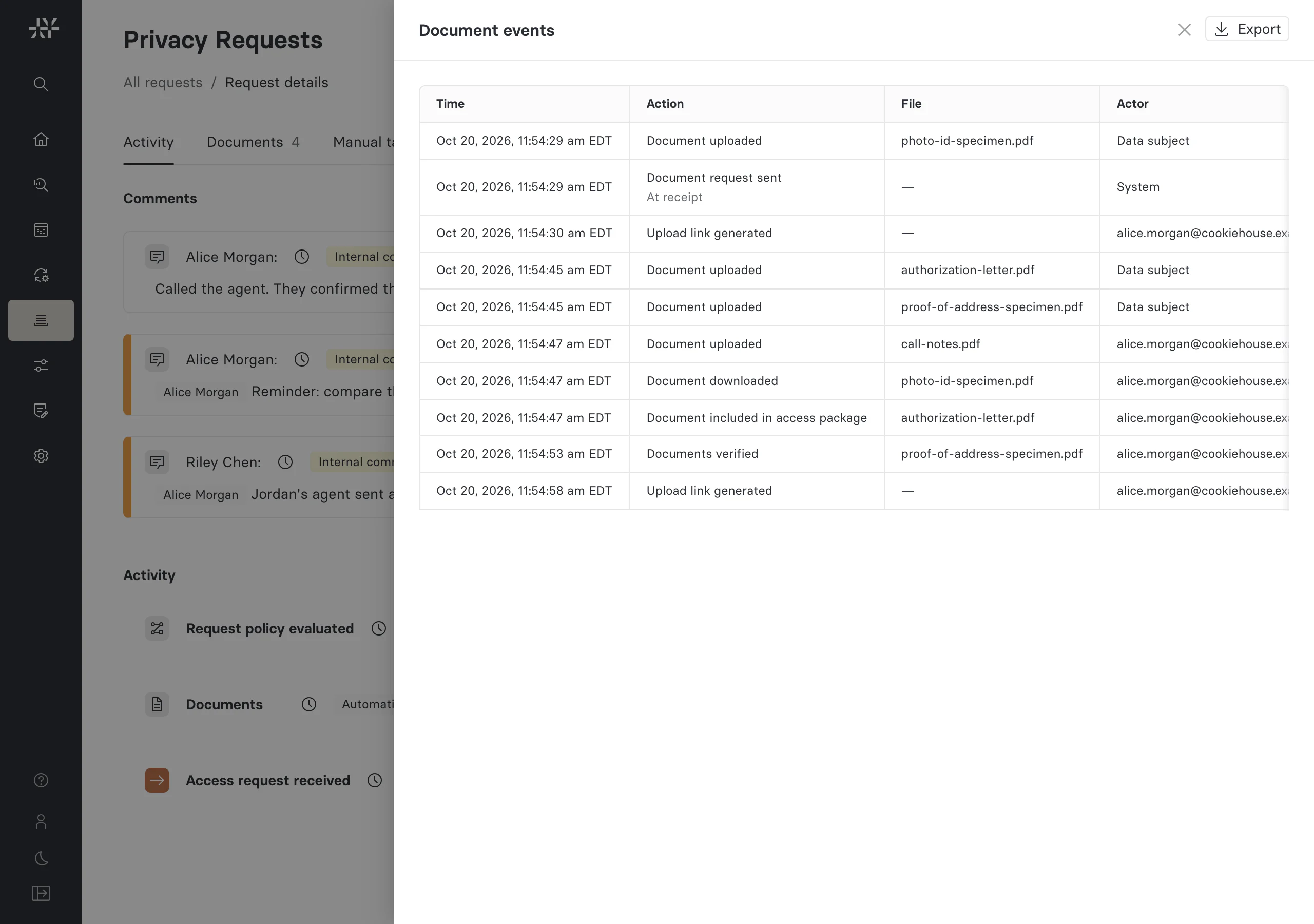Click 'Documents verified' action cell
Screen dimensions: 1314x924
(x=757, y=454)
